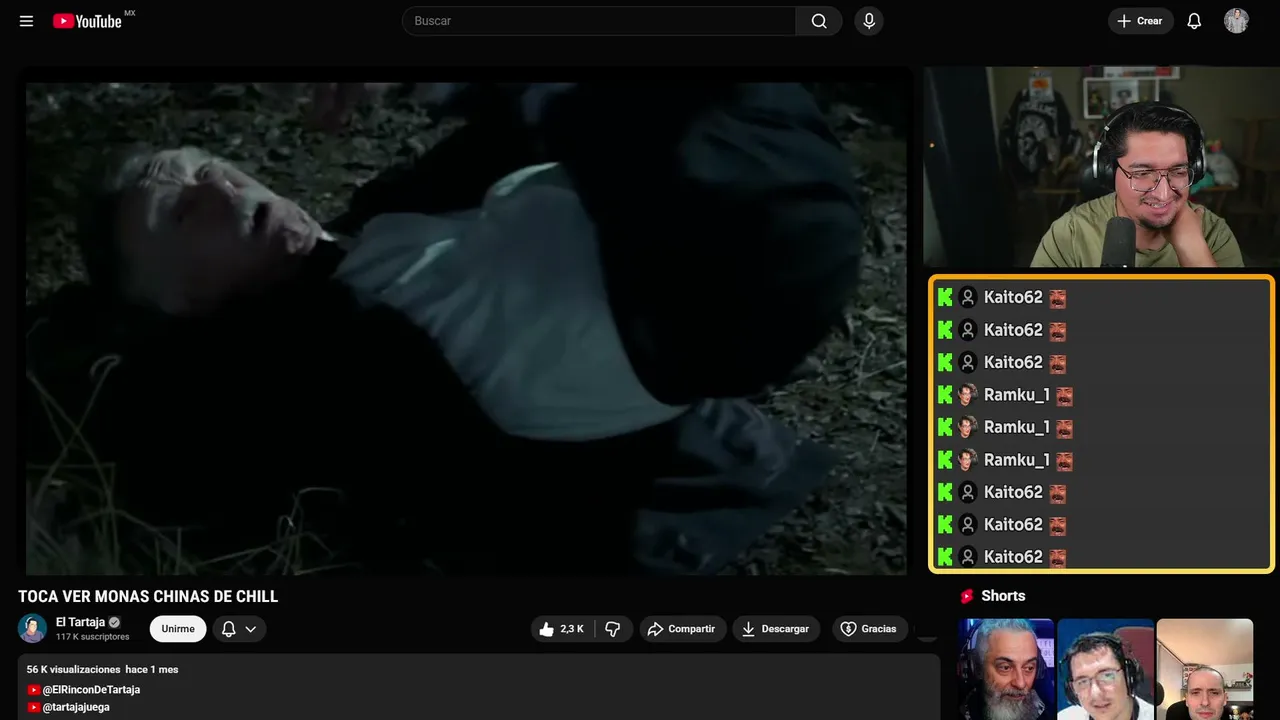The width and height of the screenshot is (1280, 720).
Task: Open El Tartaja channel avatar
Action: coord(32,628)
